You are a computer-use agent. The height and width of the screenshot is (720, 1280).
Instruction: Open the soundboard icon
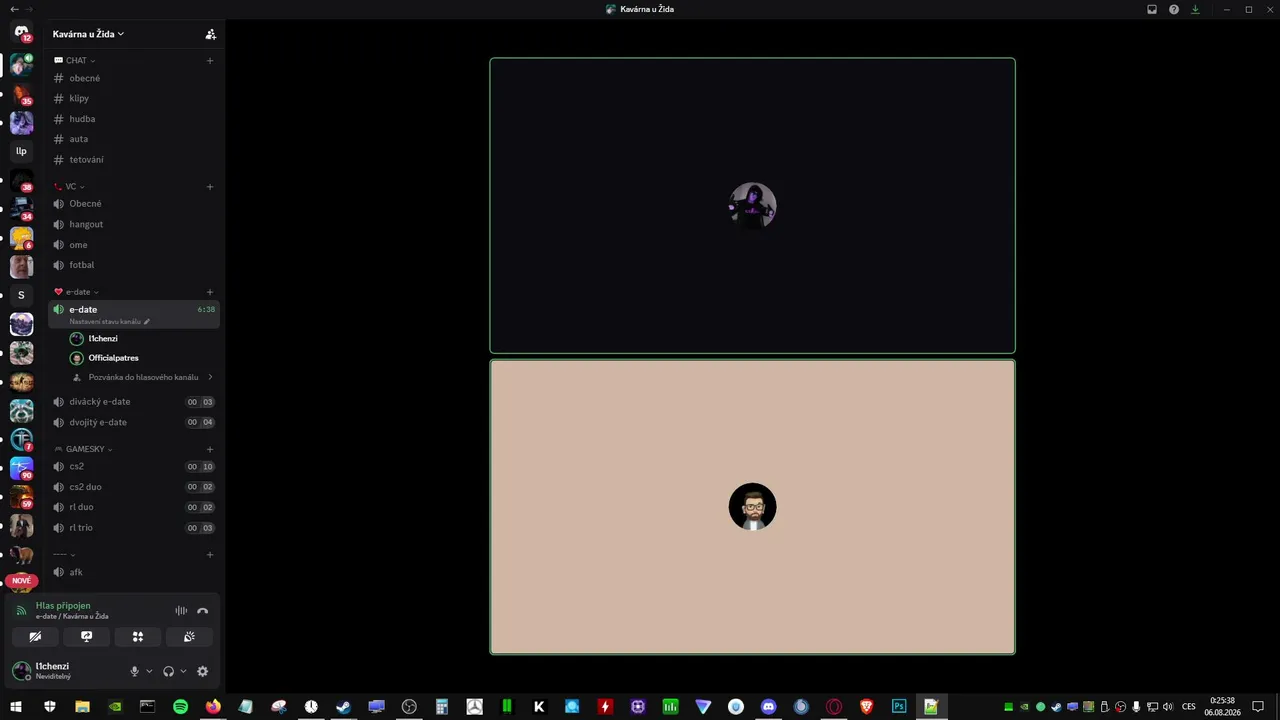click(x=189, y=637)
